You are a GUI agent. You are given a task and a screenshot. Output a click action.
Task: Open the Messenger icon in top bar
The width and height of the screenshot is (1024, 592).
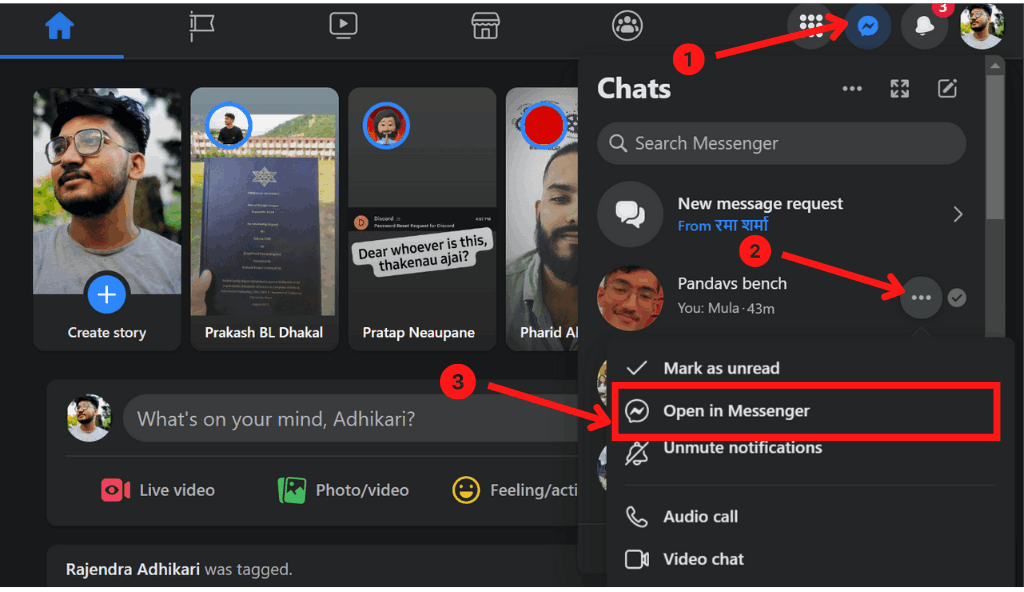pos(868,26)
